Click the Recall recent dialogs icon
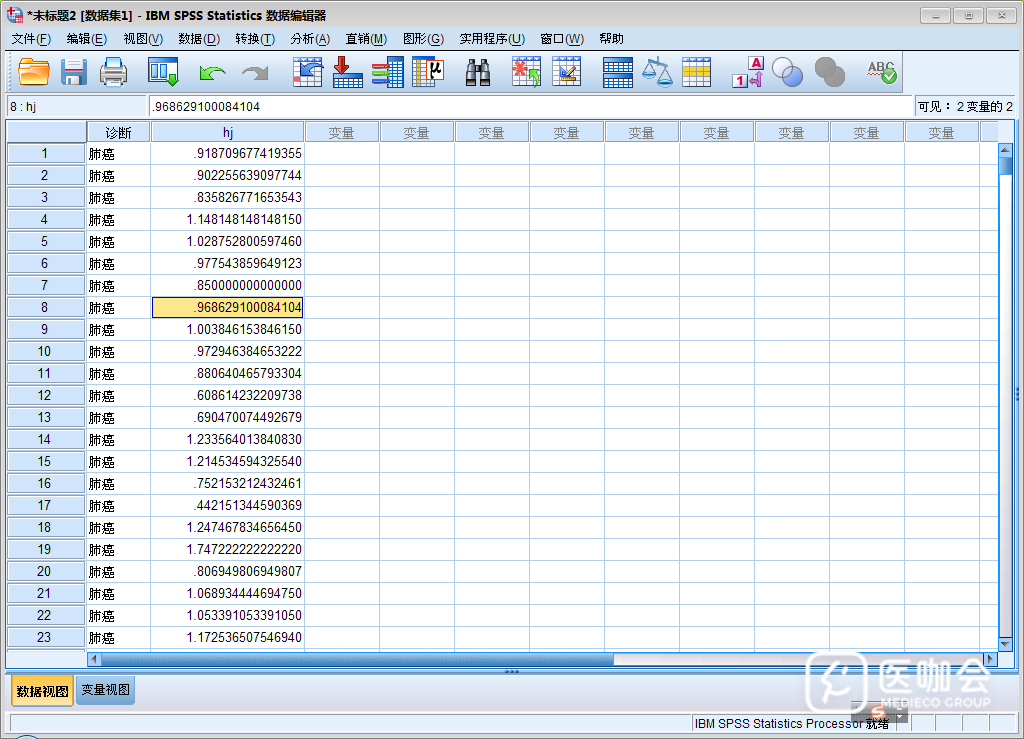Viewport: 1024px width, 739px height. pyautogui.click(x=162, y=72)
